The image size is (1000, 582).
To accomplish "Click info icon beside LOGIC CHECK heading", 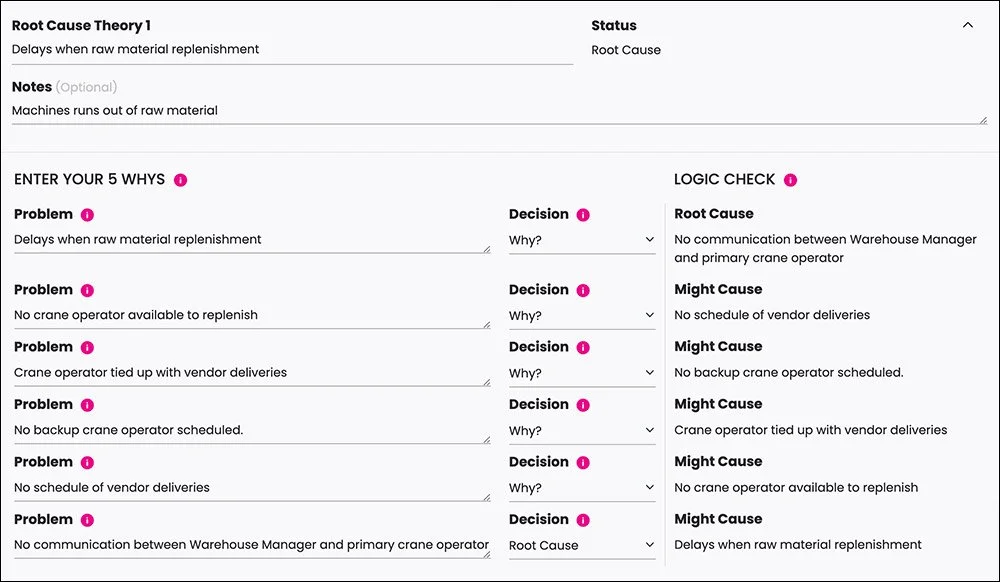I will 791,180.
